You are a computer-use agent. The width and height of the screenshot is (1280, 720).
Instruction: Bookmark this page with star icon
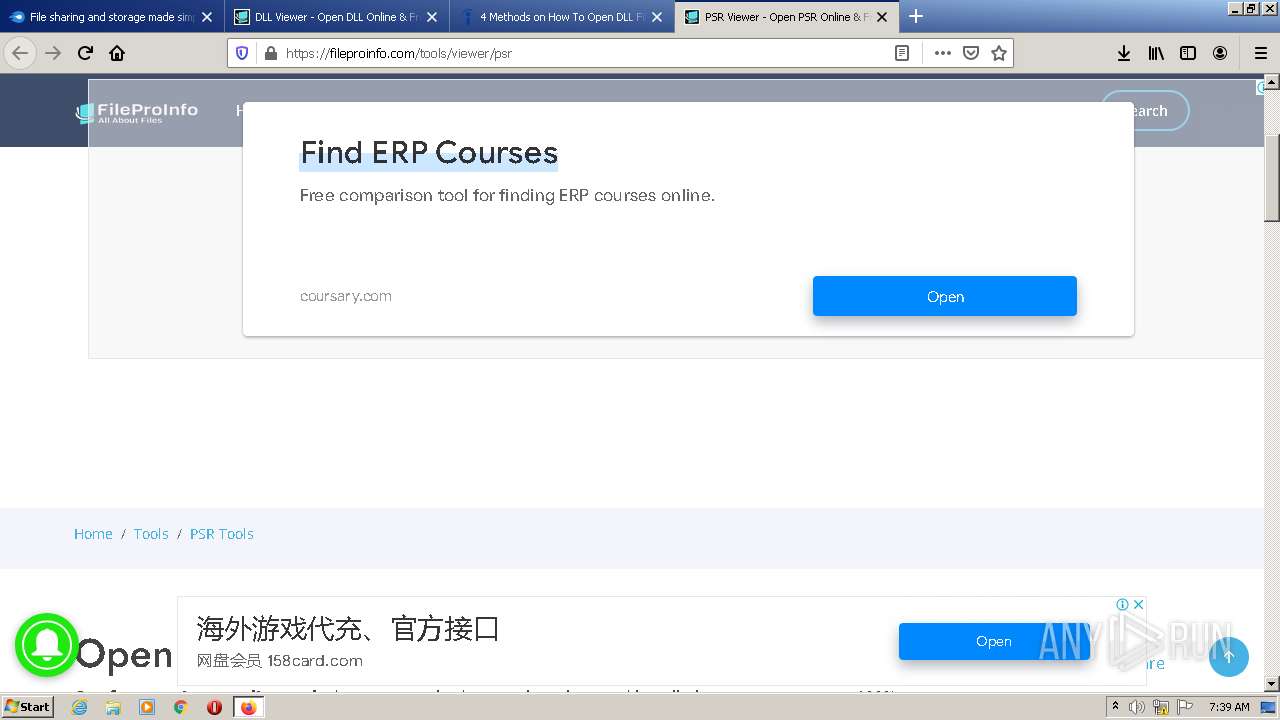[998, 53]
